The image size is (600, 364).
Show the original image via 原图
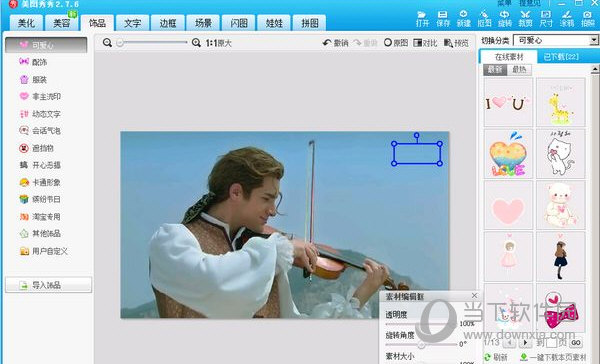tap(396, 43)
